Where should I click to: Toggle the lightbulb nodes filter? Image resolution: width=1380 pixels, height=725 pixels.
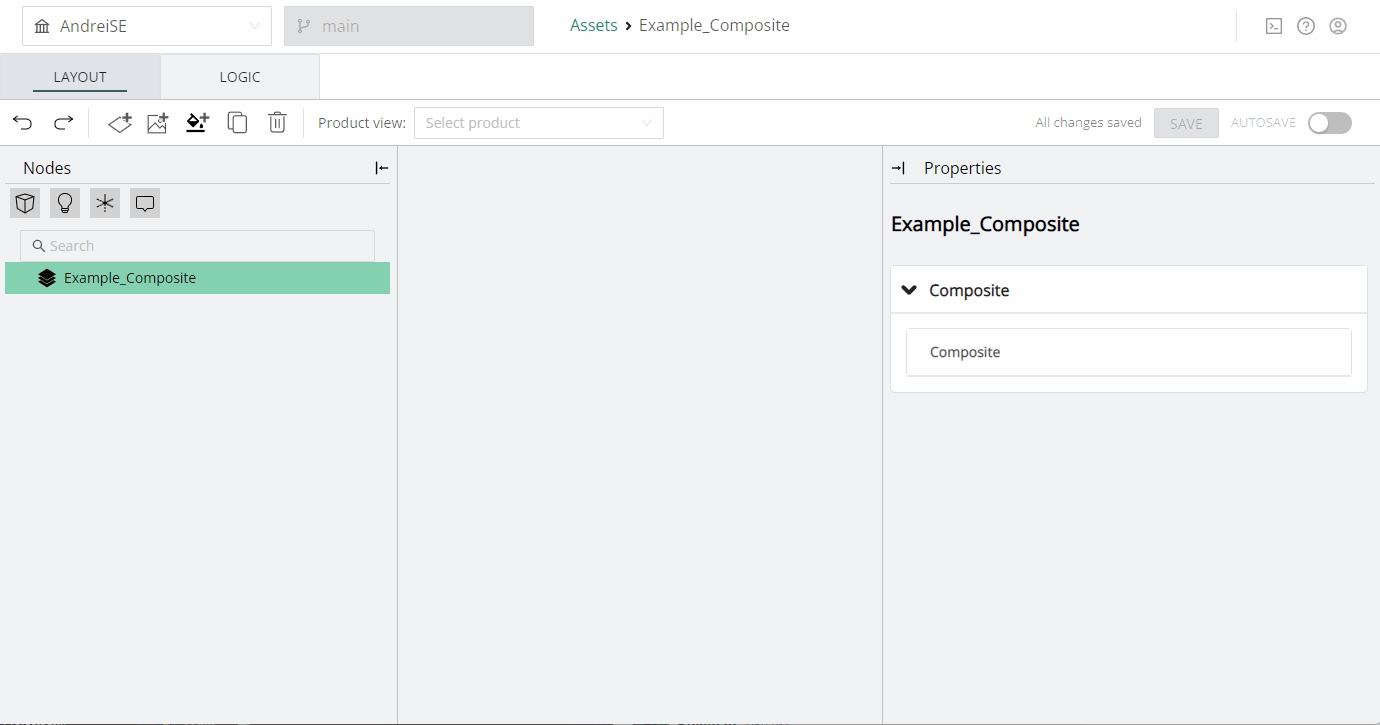click(x=65, y=204)
